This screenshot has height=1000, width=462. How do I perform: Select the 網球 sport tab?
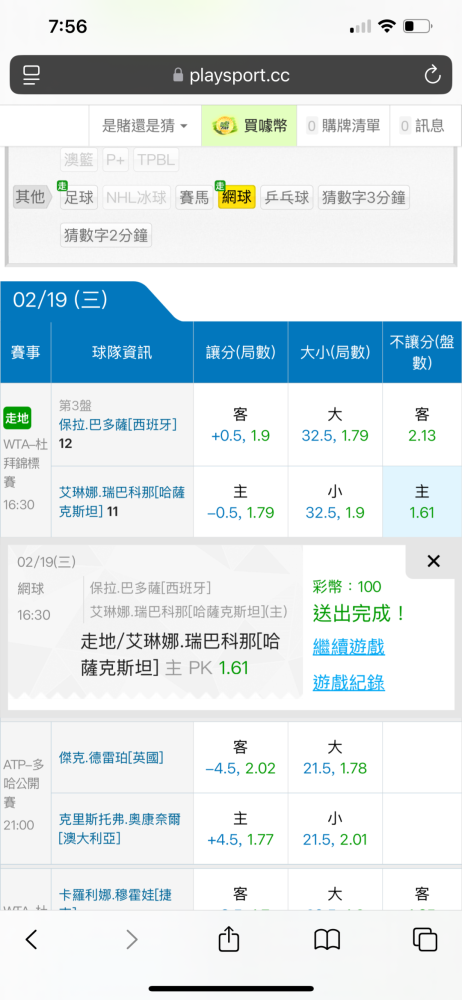pos(237,197)
